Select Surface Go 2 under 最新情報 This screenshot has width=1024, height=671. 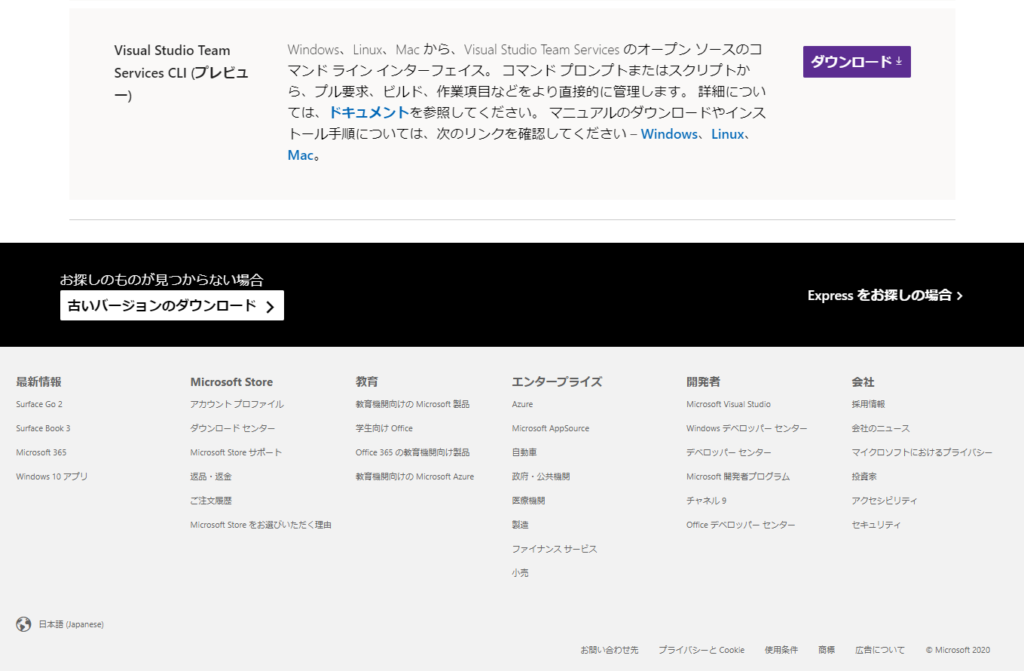[x=40, y=404]
